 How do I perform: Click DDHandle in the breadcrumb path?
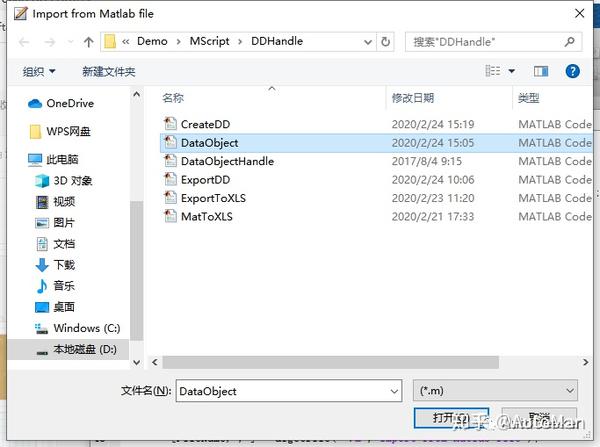pos(277,41)
